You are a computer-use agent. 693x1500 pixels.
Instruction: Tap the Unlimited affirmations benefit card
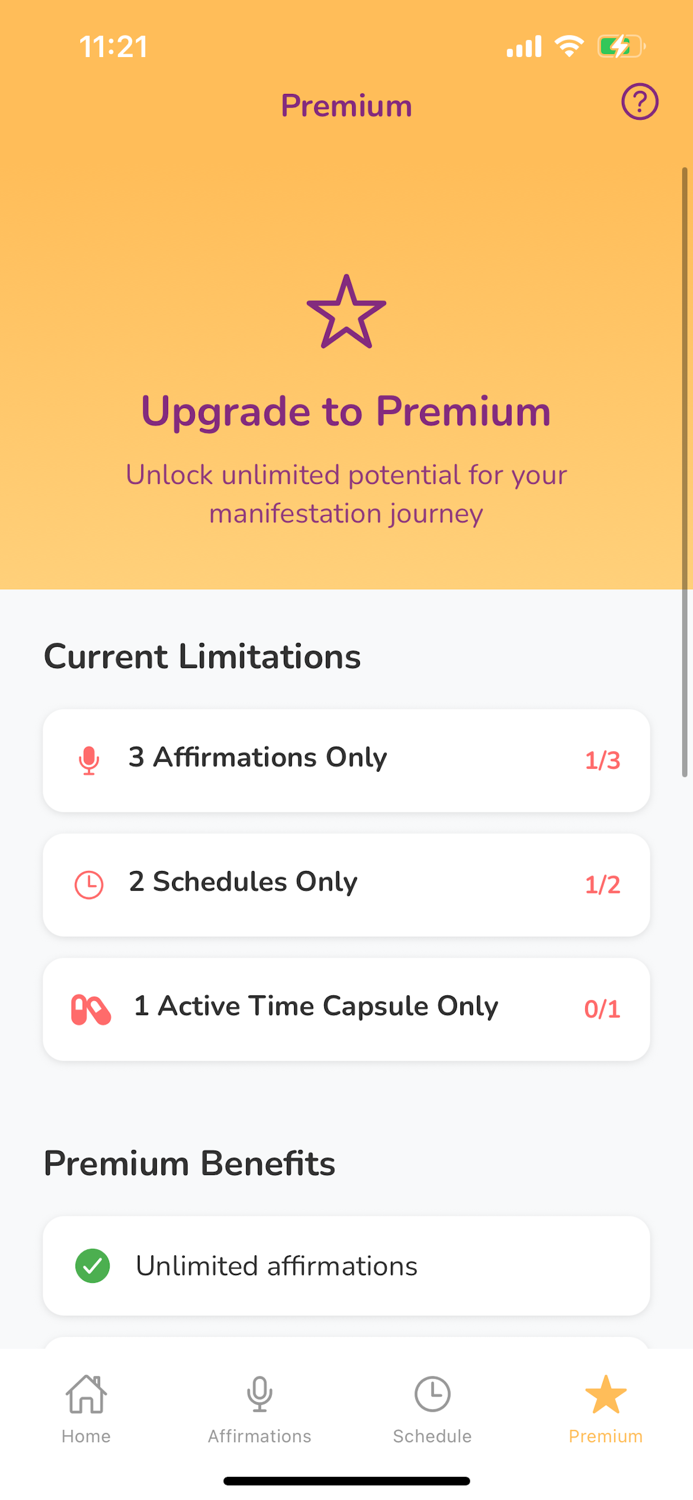[x=346, y=1265]
